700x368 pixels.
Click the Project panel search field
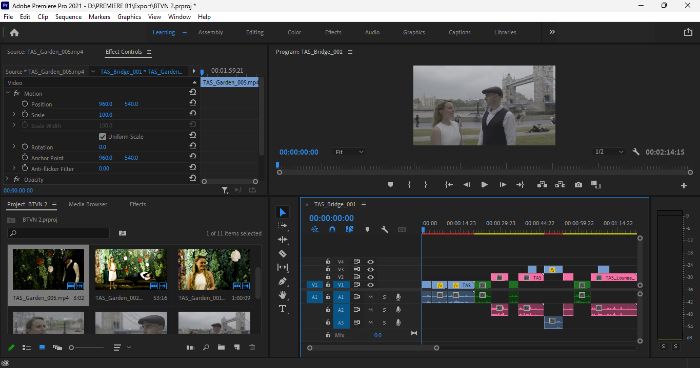[x=58, y=233]
